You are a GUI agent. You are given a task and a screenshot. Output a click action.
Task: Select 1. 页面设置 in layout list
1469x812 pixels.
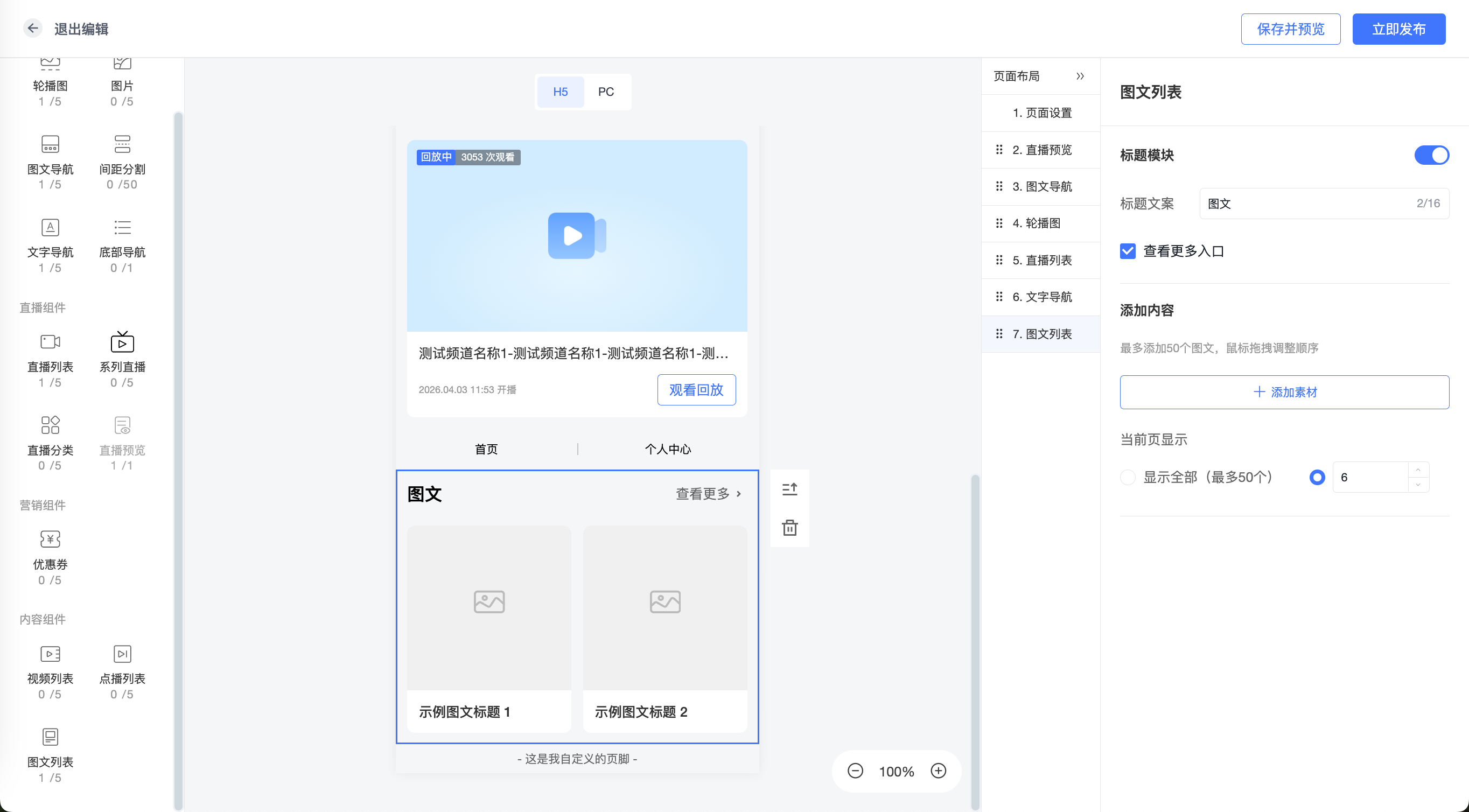tap(1041, 113)
